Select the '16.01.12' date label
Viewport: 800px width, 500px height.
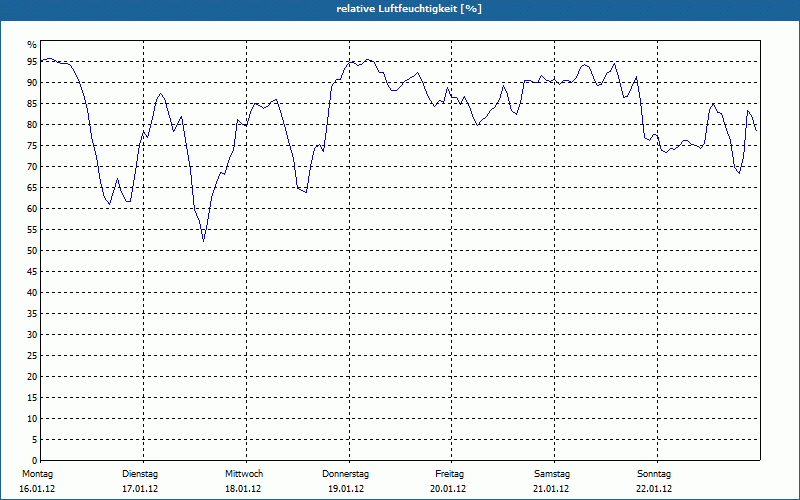point(37,489)
